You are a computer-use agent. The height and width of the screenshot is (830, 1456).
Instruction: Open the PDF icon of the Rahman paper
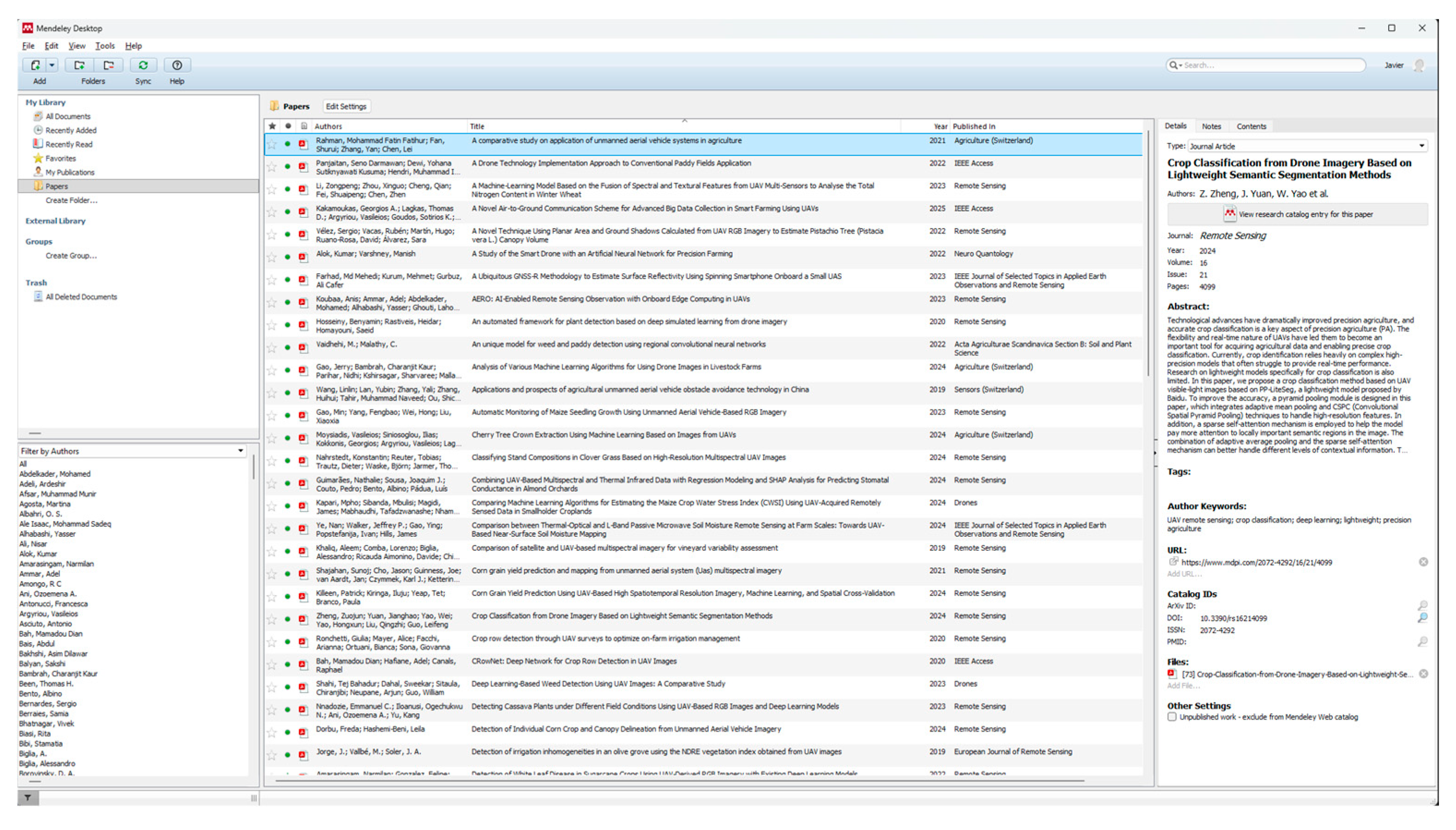[x=303, y=145]
